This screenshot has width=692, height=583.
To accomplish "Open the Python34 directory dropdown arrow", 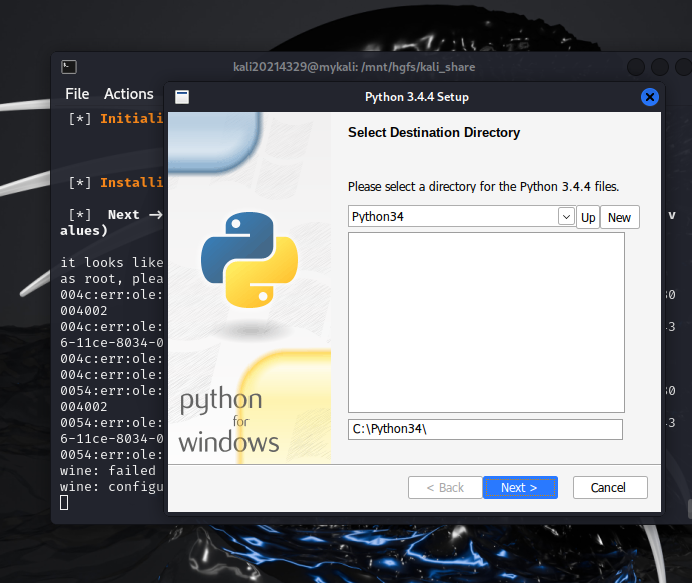I will 566,216.
